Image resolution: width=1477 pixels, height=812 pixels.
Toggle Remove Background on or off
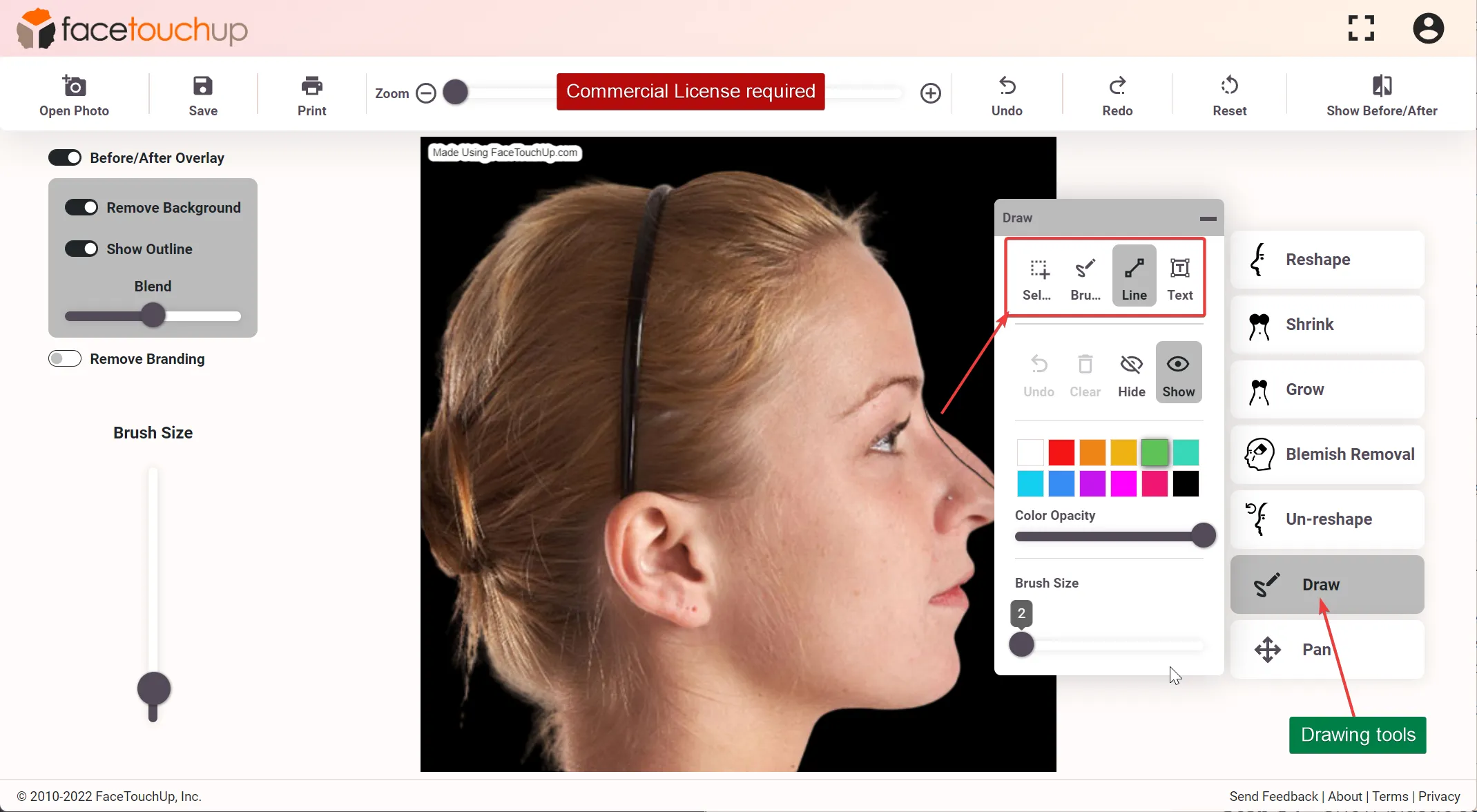point(81,206)
